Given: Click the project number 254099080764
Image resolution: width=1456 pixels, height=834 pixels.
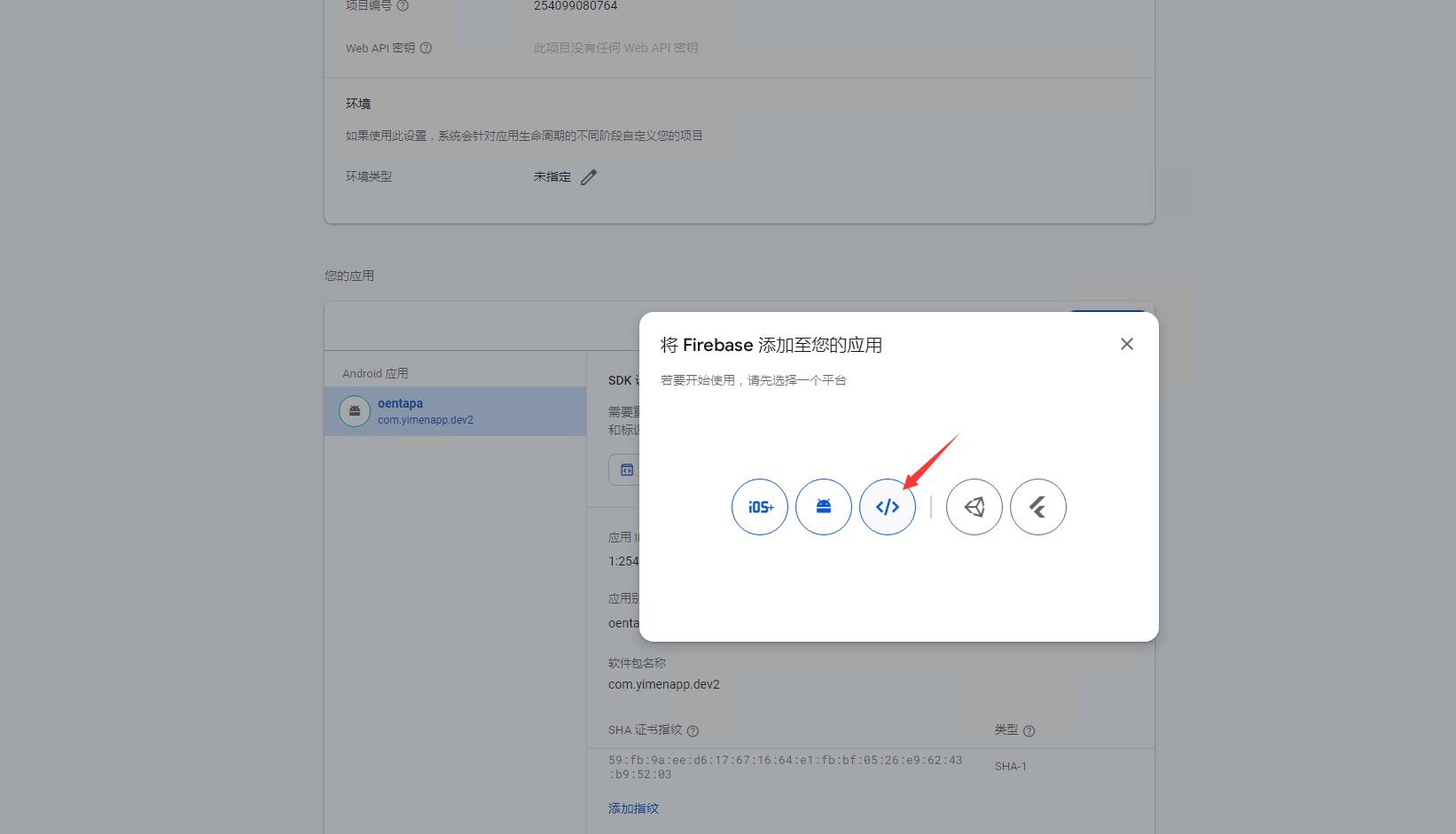Looking at the screenshot, I should (x=575, y=5).
